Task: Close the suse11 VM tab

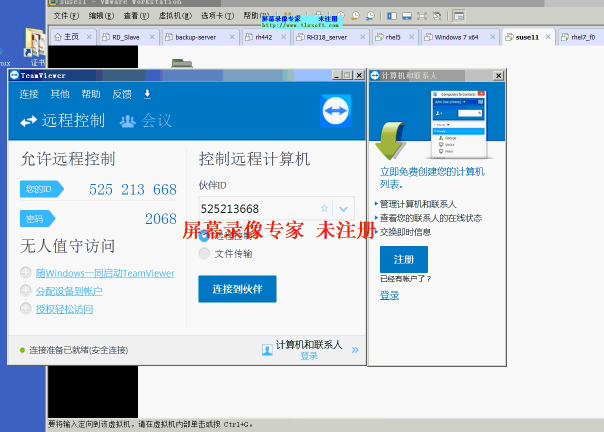Action: click(548, 37)
